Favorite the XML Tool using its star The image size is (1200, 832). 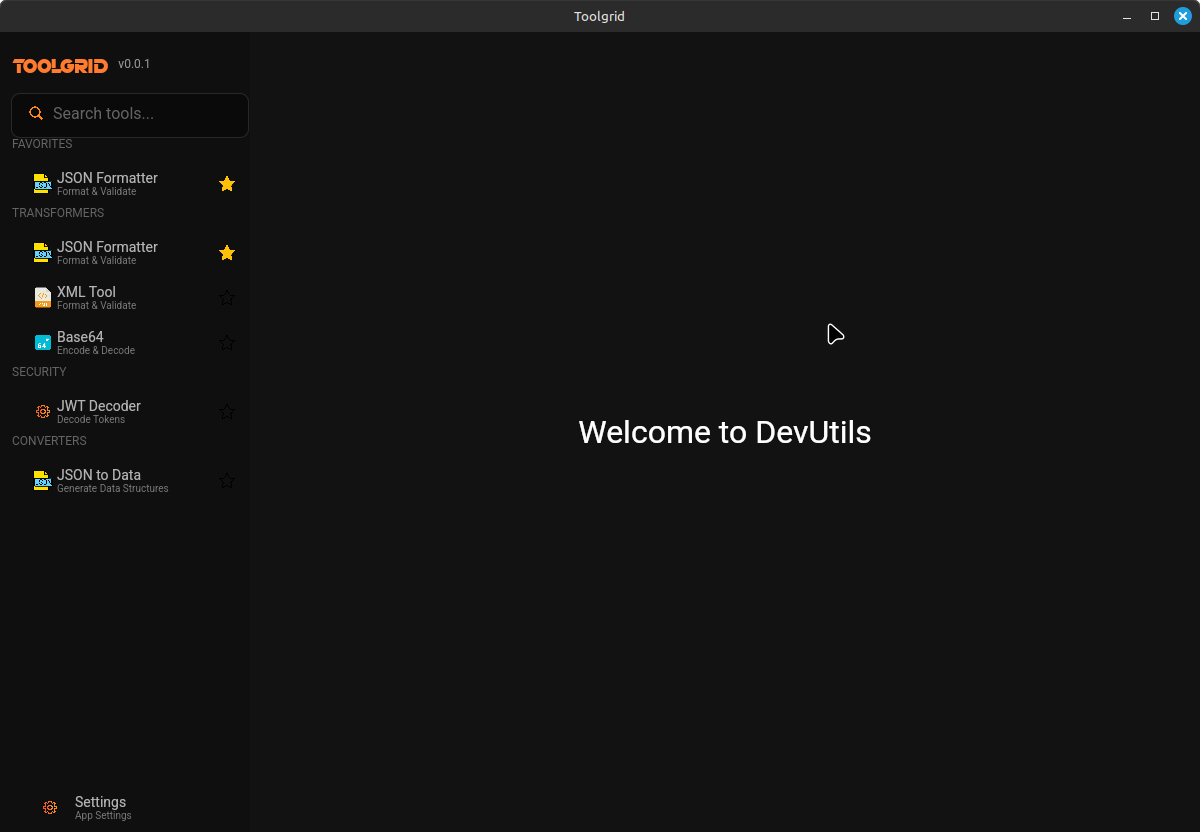click(x=227, y=298)
